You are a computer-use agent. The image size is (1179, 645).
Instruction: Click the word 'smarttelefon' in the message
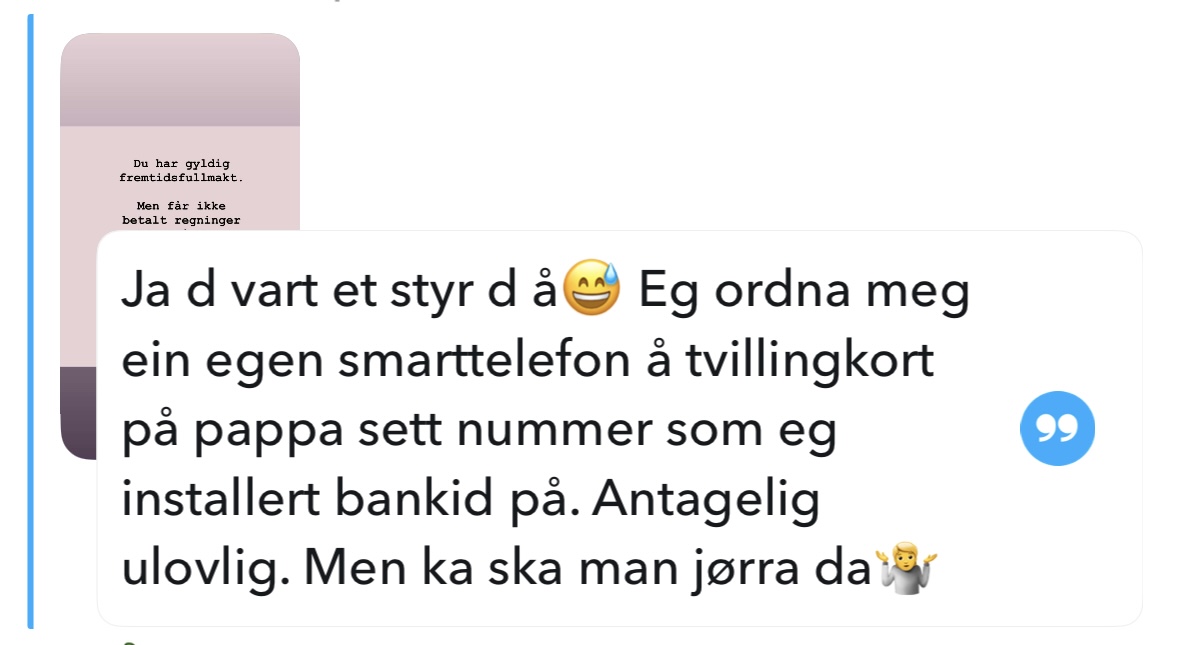(x=485, y=359)
